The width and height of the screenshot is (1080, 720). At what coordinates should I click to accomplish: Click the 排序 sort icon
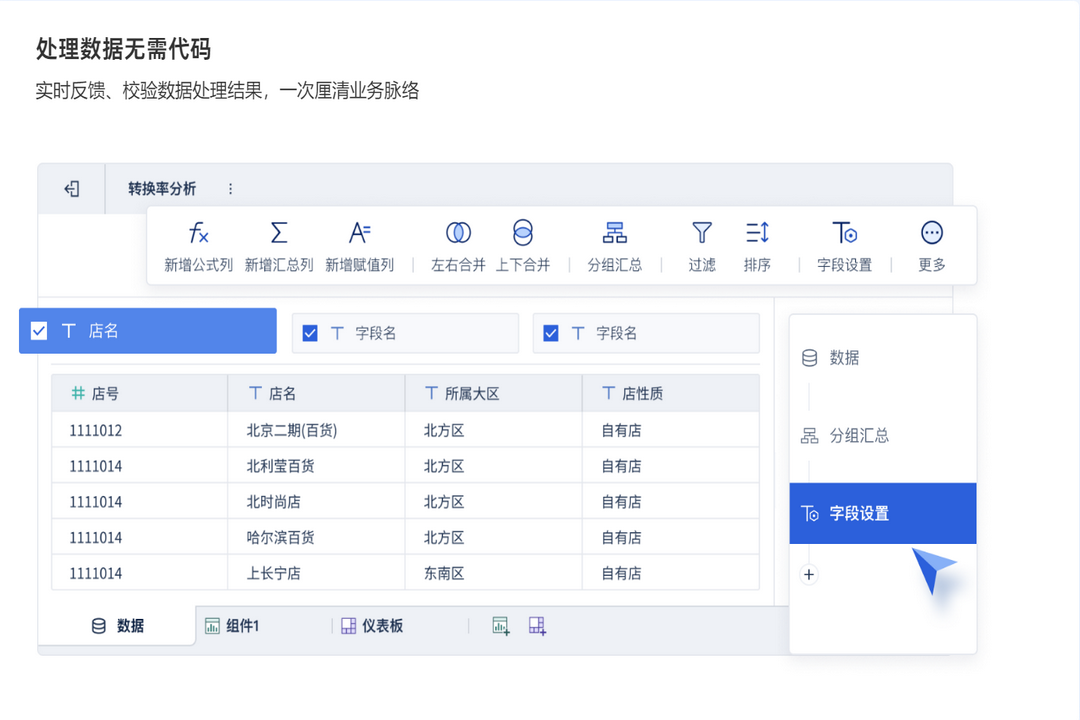click(758, 244)
